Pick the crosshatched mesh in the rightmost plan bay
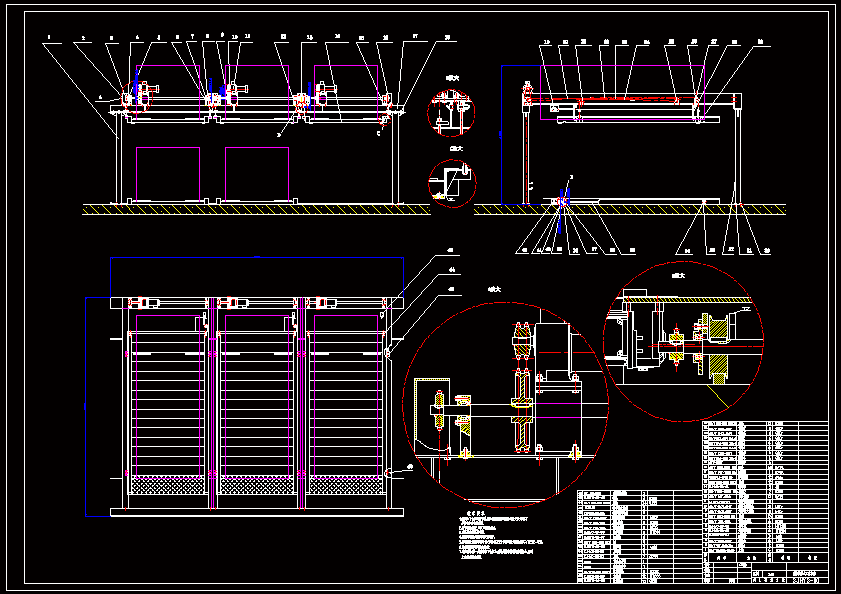 346,486
